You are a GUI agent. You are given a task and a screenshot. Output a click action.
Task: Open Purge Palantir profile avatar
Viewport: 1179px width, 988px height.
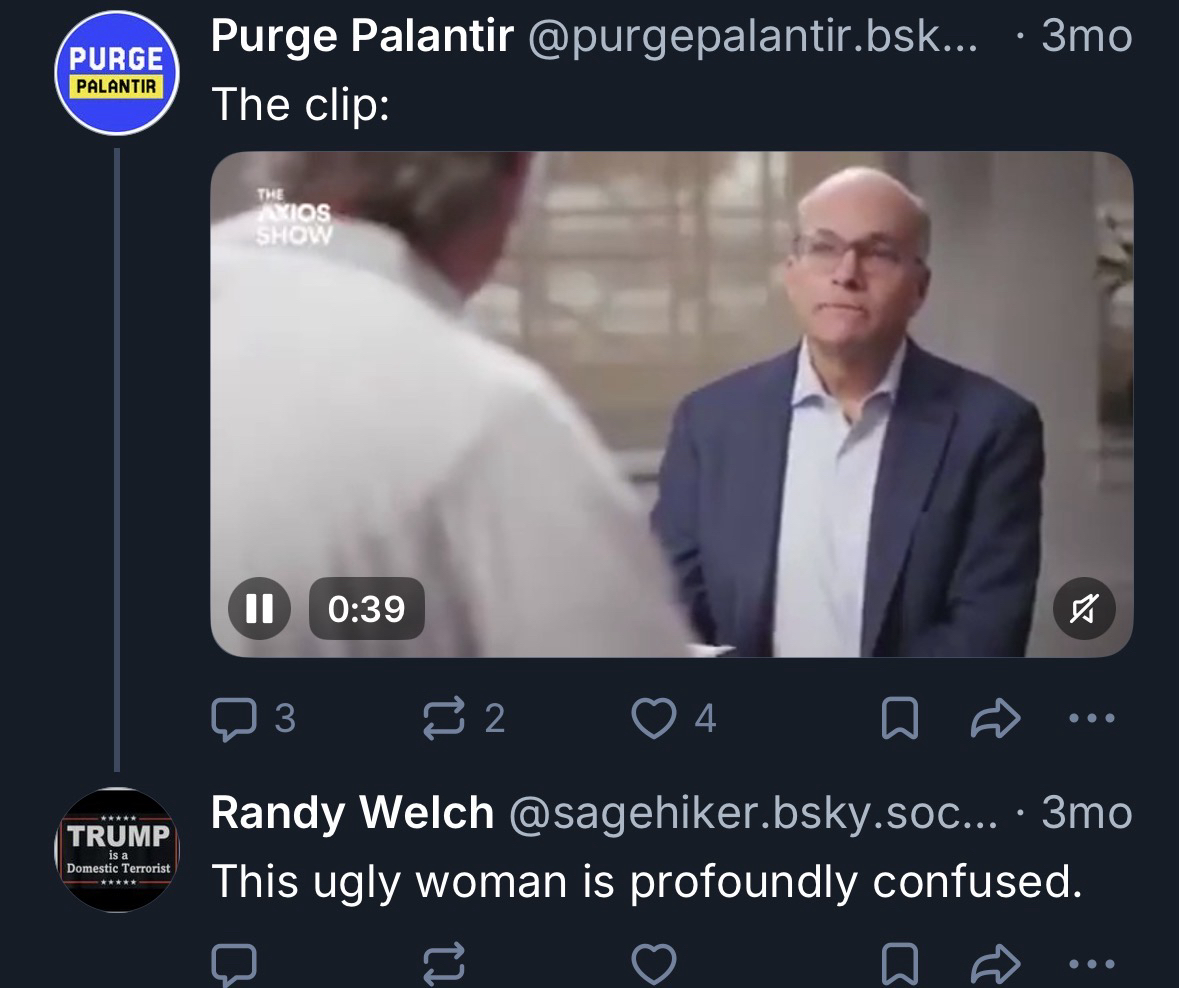[x=116, y=80]
